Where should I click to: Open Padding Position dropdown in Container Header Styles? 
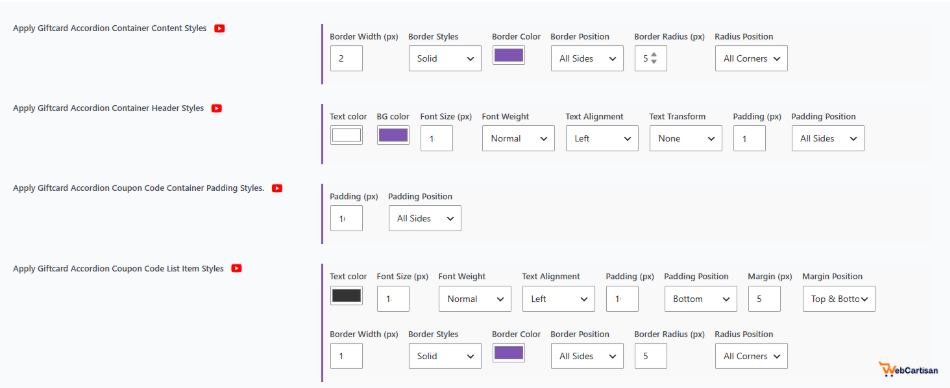828,138
